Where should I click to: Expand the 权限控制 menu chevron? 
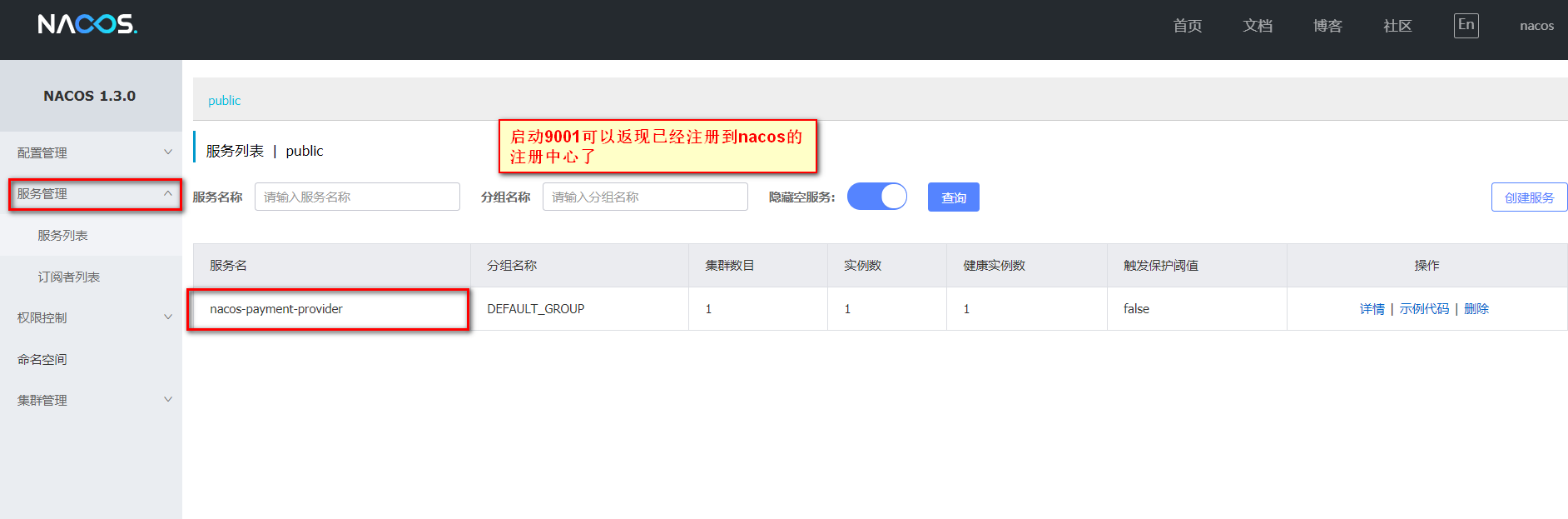[168, 317]
